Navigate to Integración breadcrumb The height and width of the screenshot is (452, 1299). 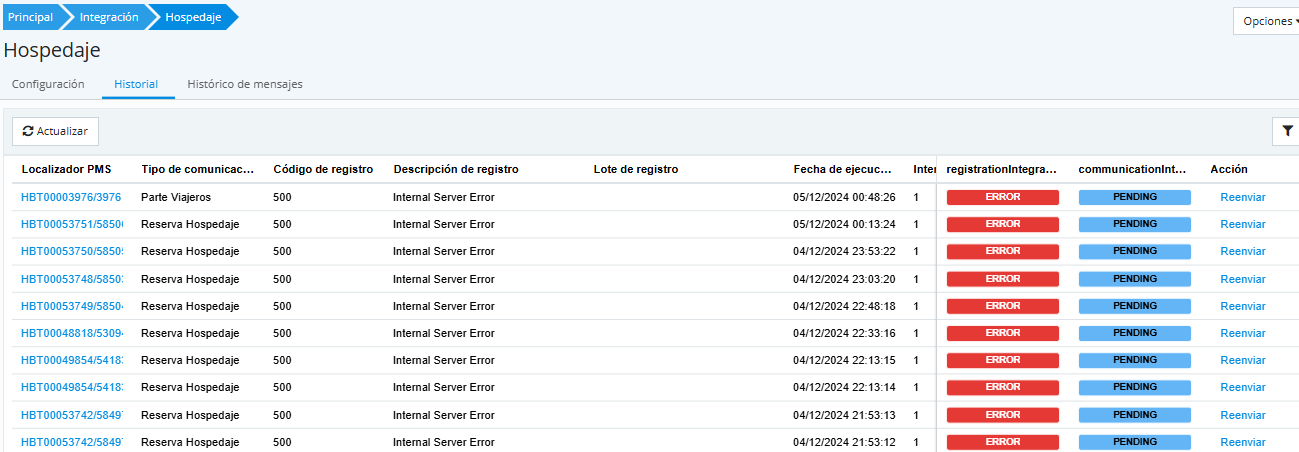pyautogui.click(x=107, y=17)
